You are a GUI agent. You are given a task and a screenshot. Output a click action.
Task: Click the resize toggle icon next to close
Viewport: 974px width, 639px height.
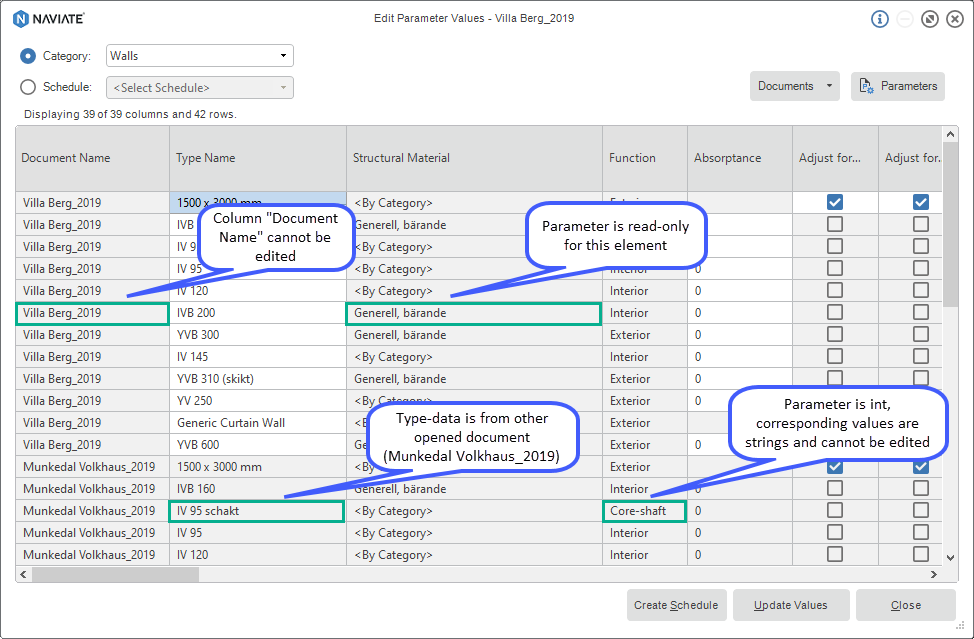pos(929,18)
